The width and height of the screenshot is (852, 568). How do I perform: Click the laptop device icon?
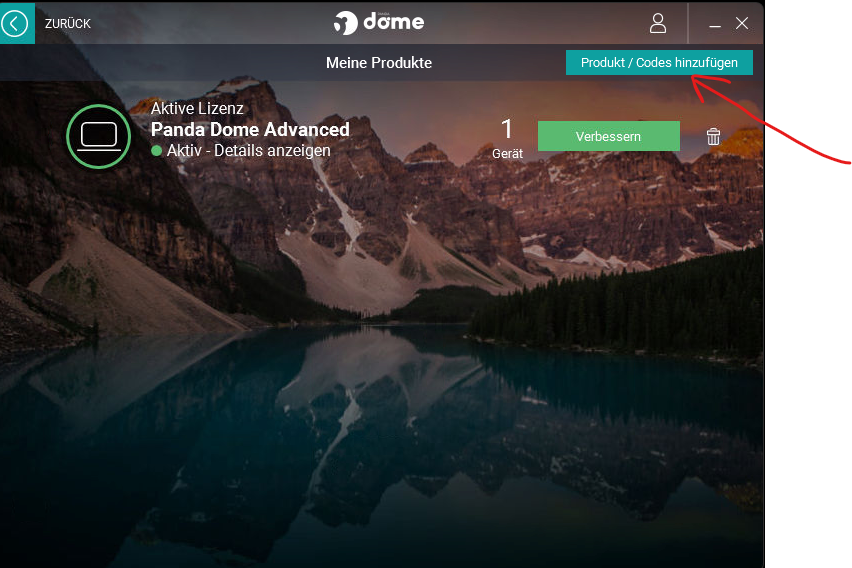pos(98,135)
